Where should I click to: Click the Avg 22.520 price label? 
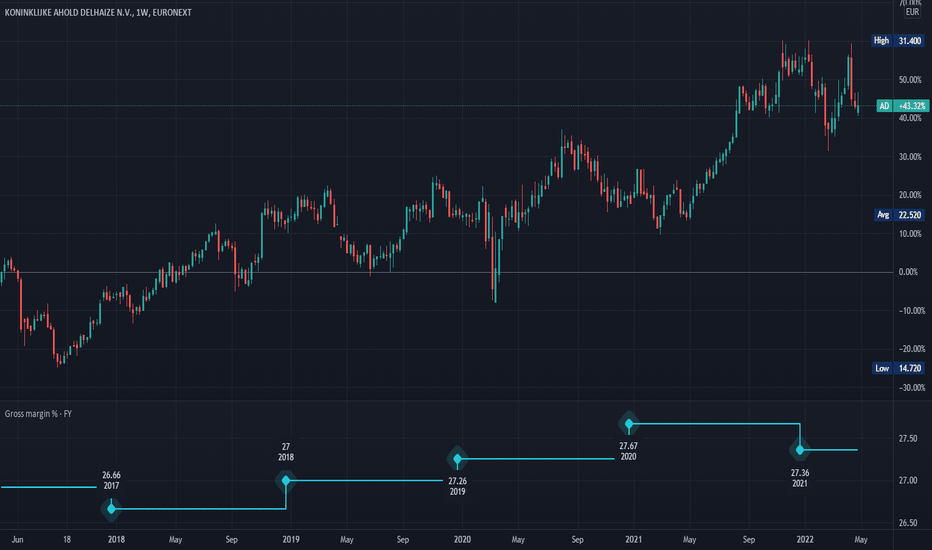900,215
